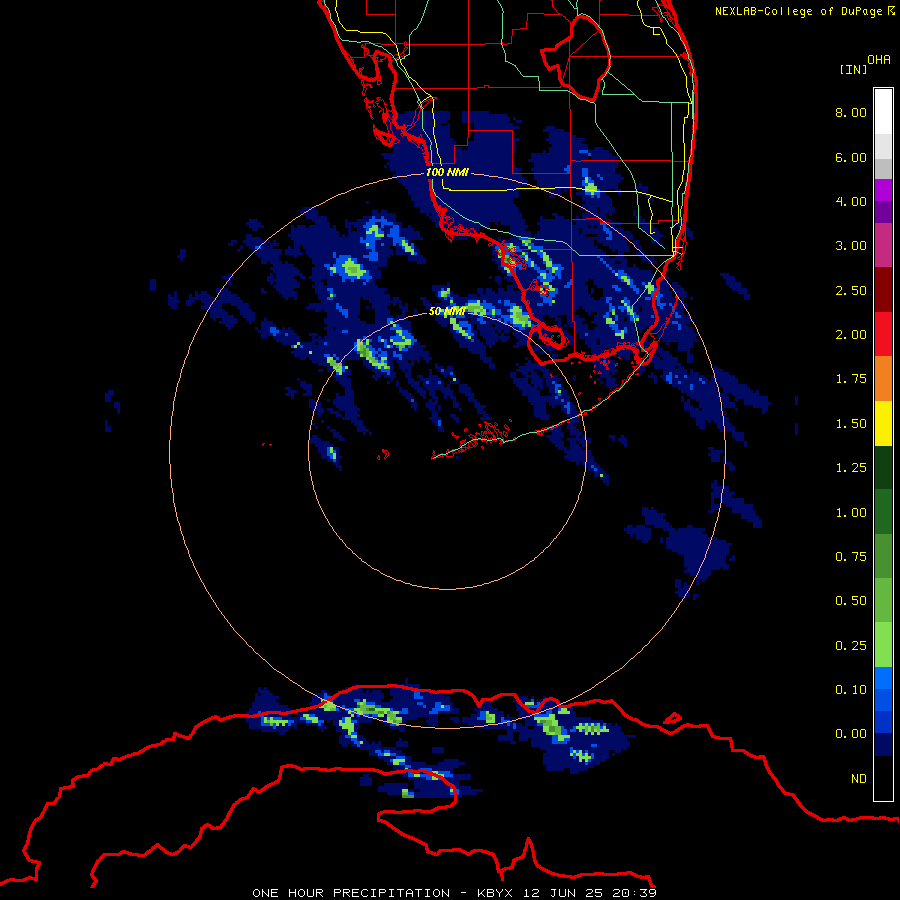Viewport: 900px width, 900px height.
Task: Click the [IN] units label
Action: click(852, 69)
